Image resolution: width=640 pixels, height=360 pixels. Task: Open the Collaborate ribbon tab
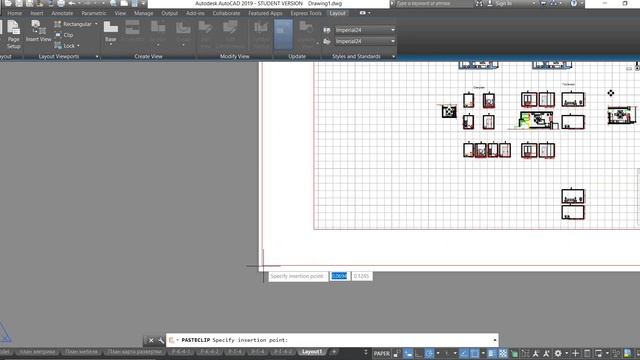tap(226, 13)
